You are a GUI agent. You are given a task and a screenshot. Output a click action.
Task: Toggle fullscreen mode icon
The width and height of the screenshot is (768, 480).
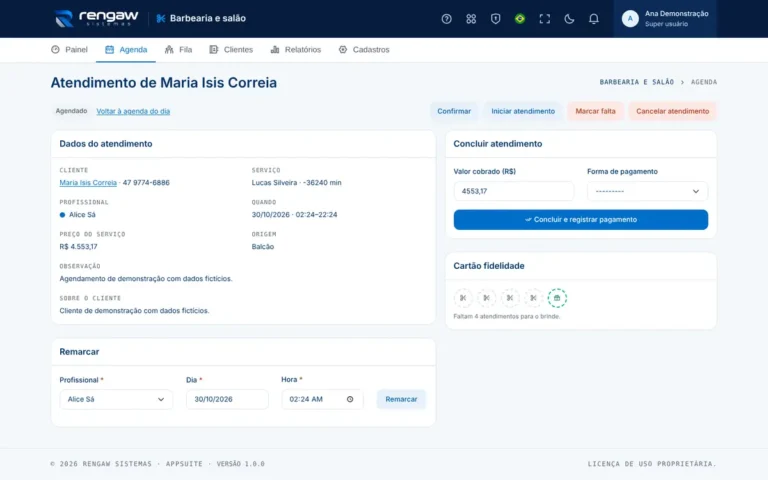[x=544, y=19]
